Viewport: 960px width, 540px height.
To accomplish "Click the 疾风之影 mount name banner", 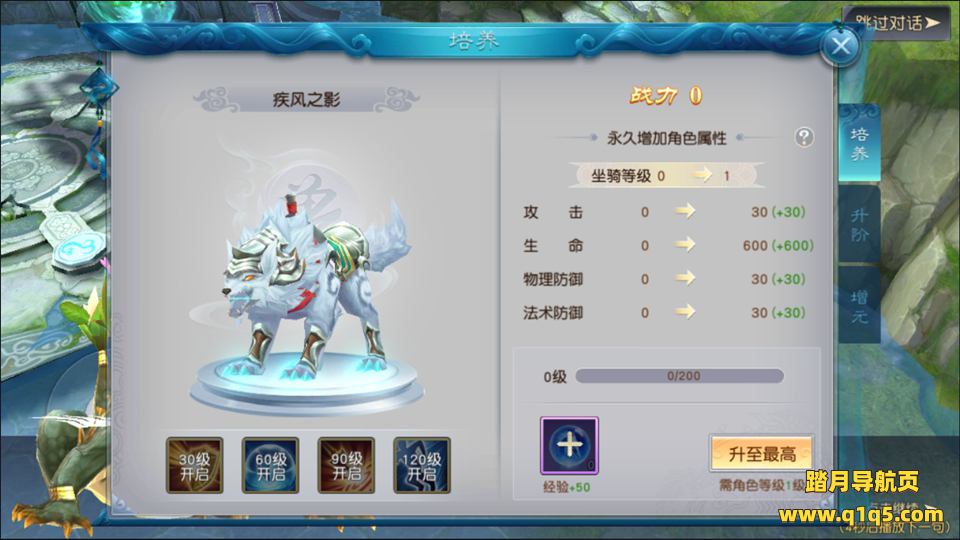I will (x=306, y=99).
